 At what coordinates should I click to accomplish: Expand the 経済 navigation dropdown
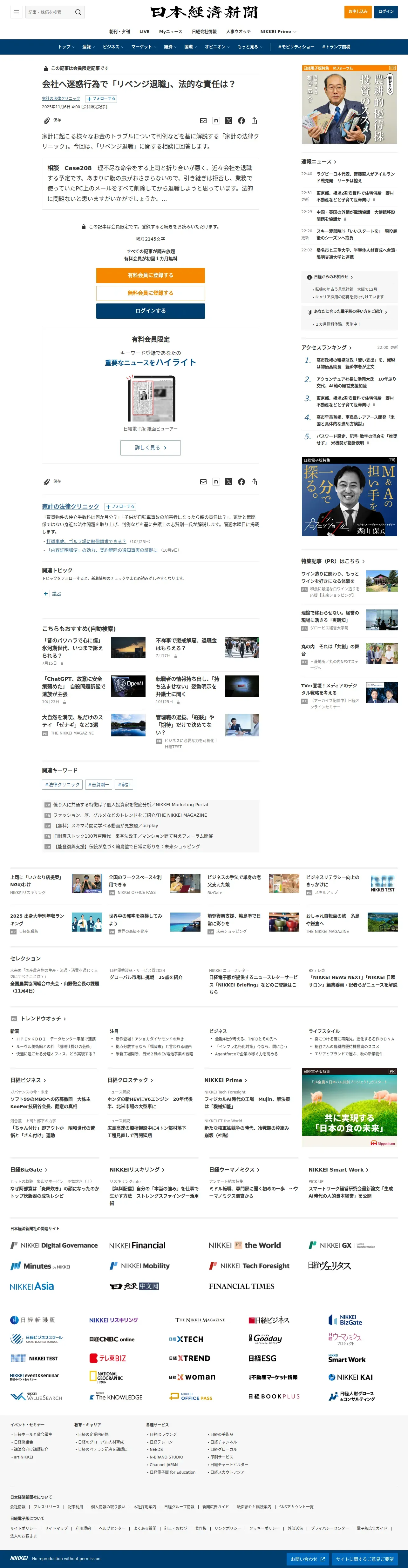point(170,47)
